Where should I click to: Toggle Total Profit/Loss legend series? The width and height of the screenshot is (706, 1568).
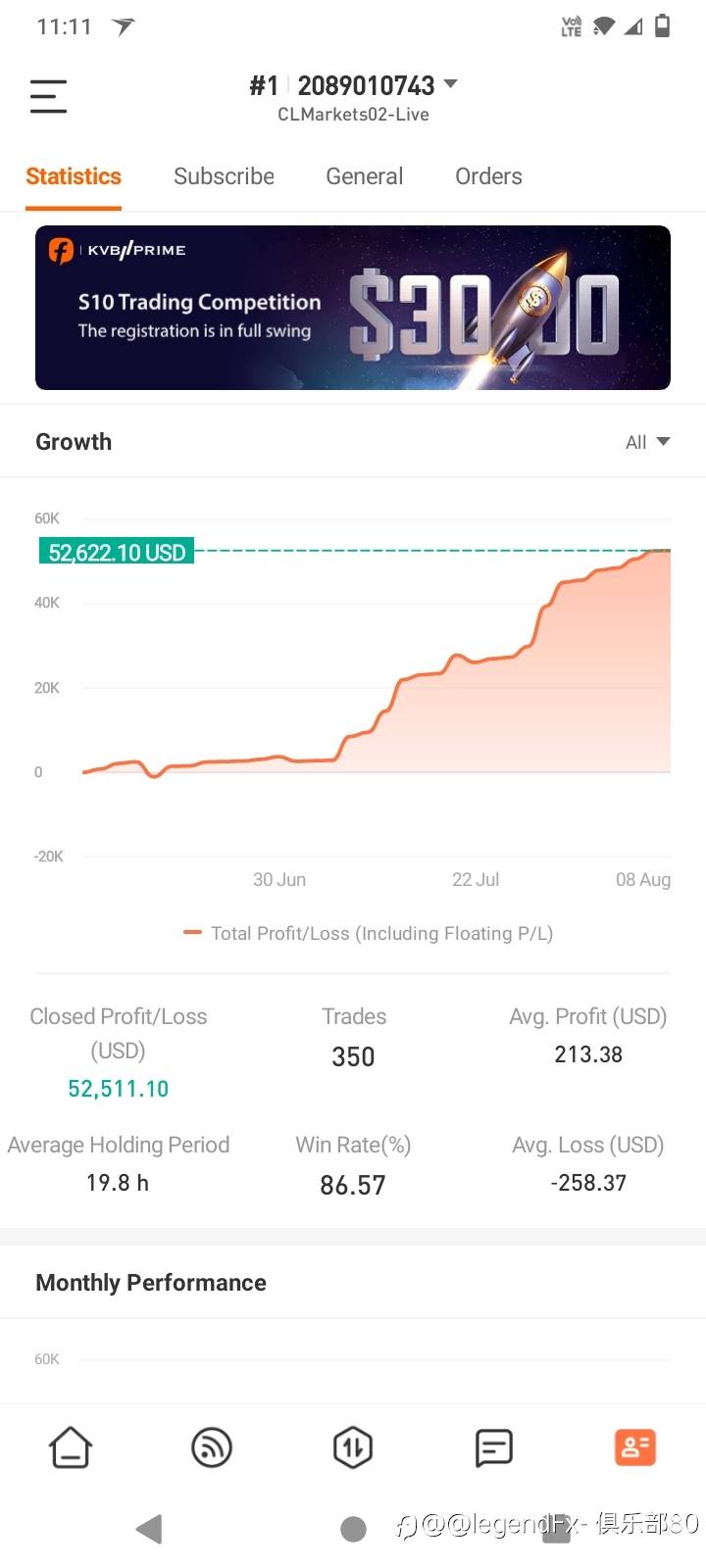coord(369,933)
